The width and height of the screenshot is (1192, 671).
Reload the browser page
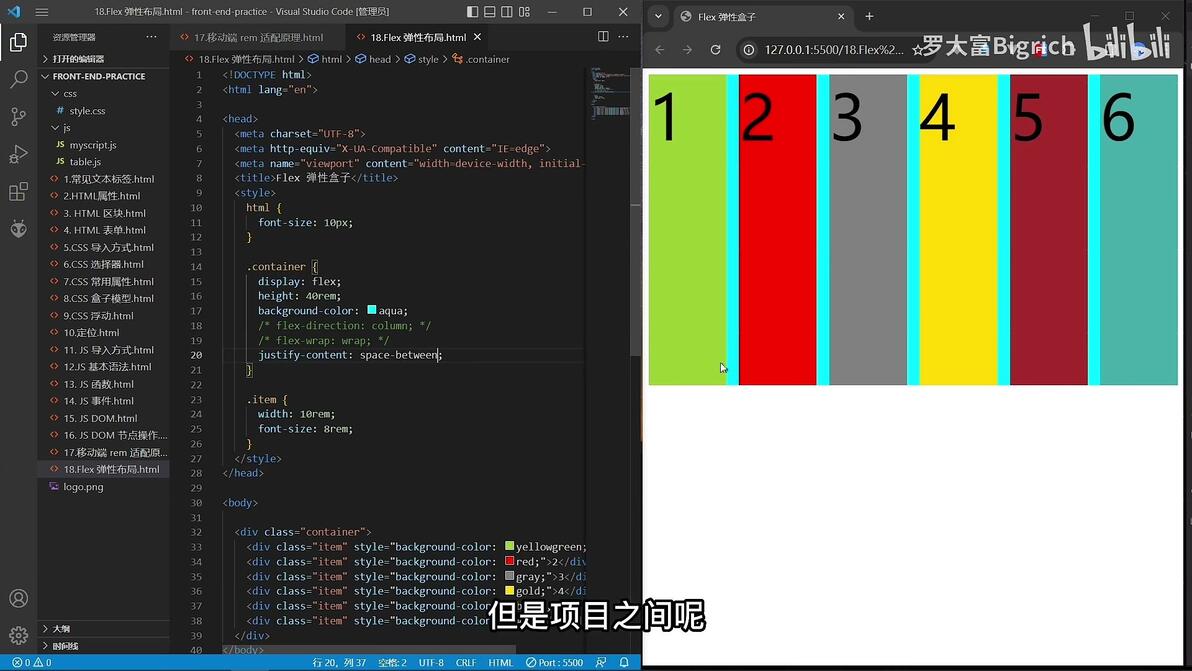coord(715,49)
